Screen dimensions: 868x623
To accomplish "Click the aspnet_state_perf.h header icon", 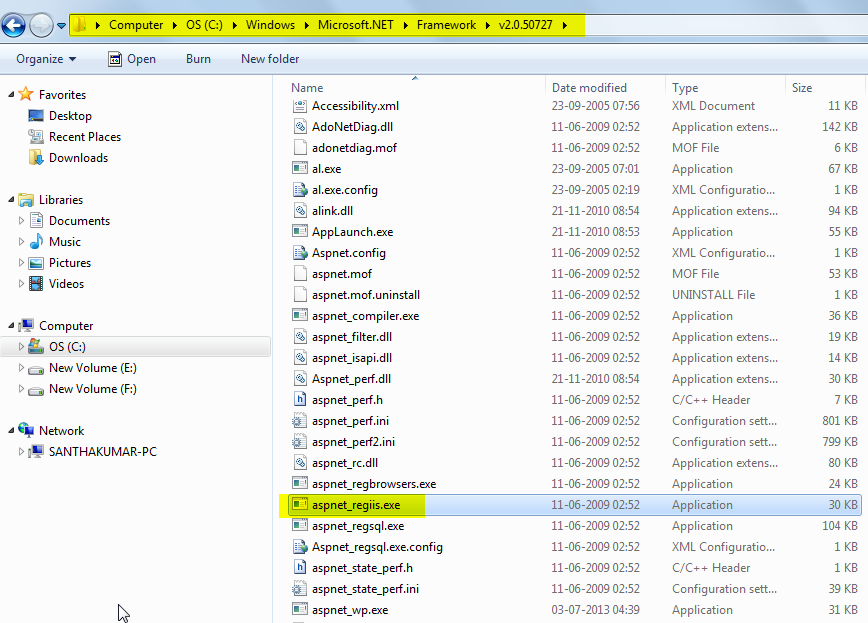I will (x=299, y=568).
